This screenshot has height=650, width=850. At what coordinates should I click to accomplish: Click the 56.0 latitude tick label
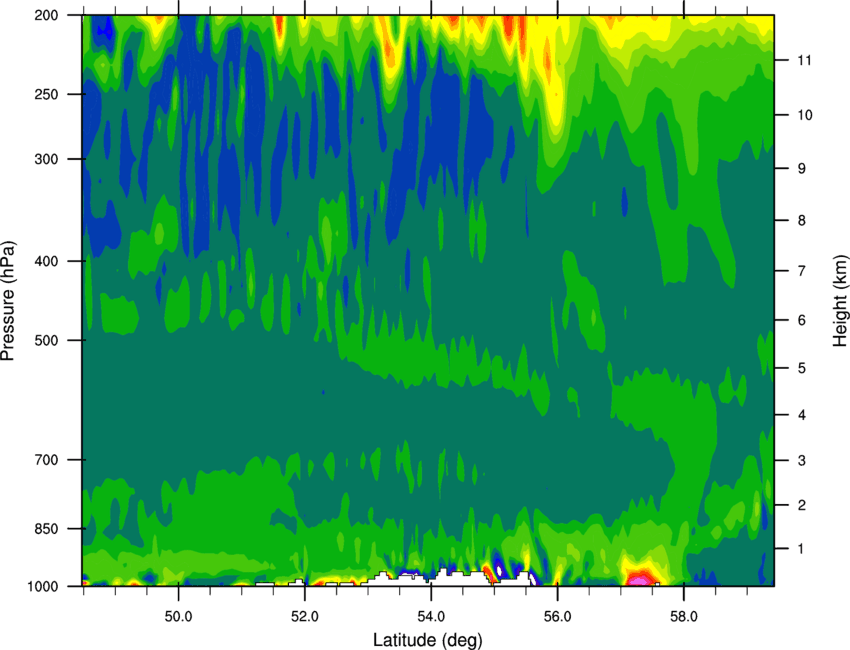557,617
